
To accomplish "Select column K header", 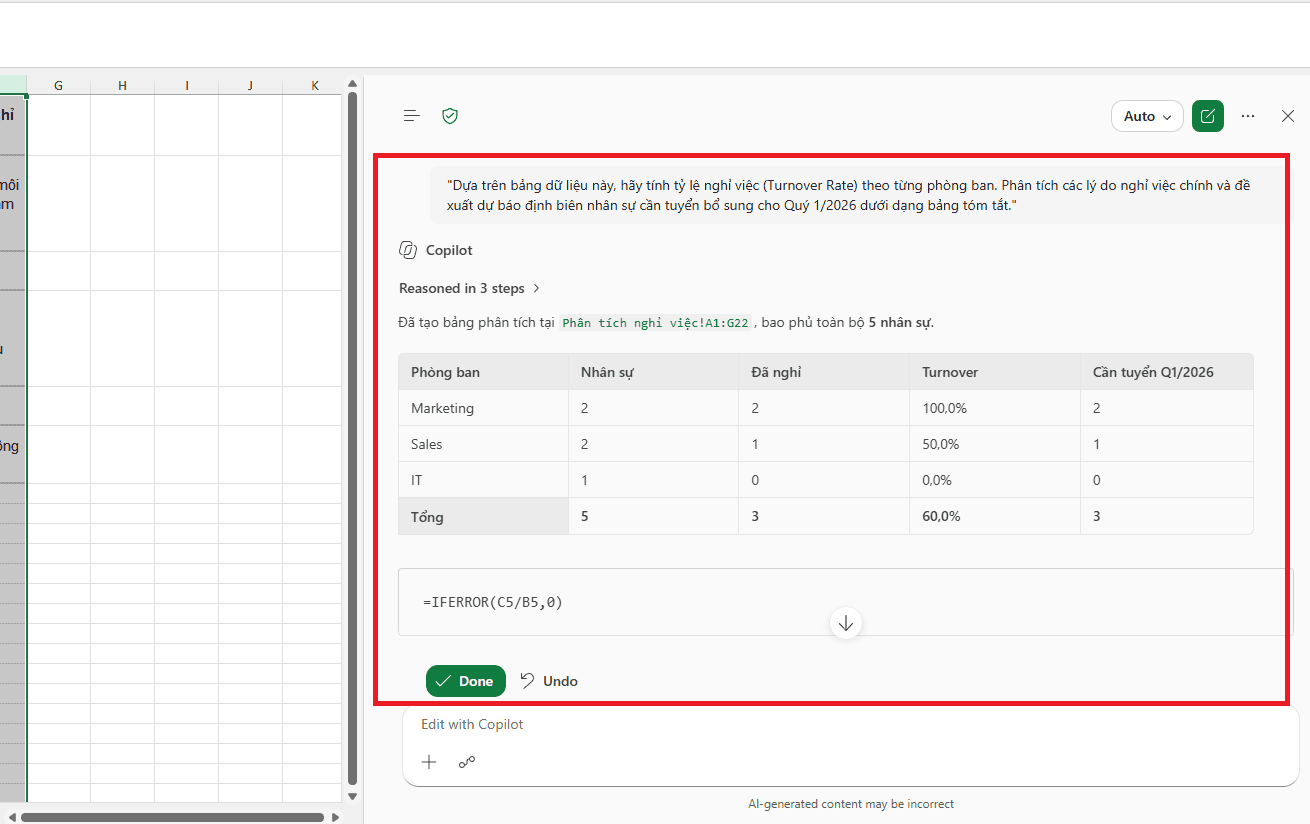I will point(313,86).
